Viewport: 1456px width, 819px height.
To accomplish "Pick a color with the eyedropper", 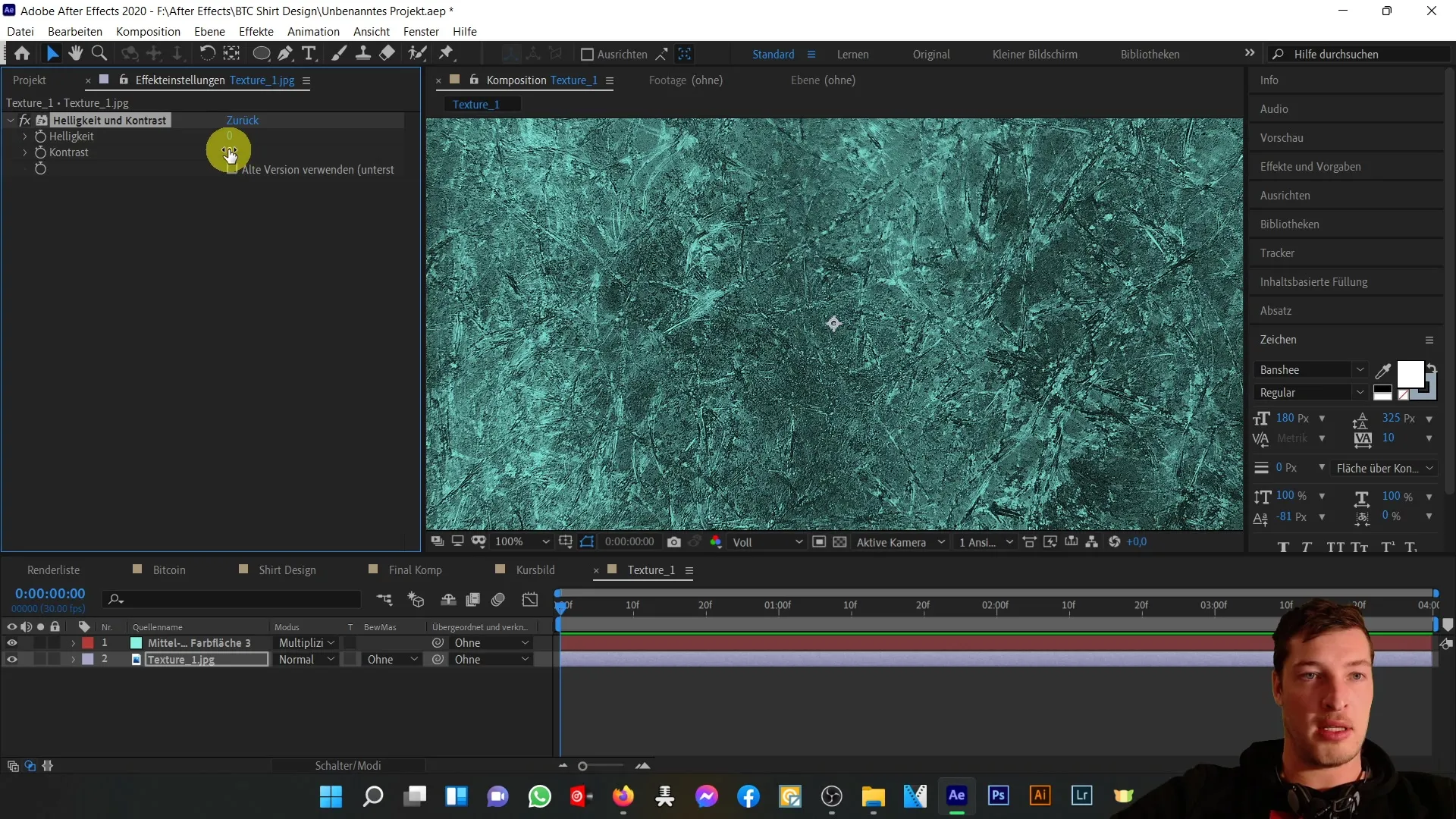I will click(1383, 371).
